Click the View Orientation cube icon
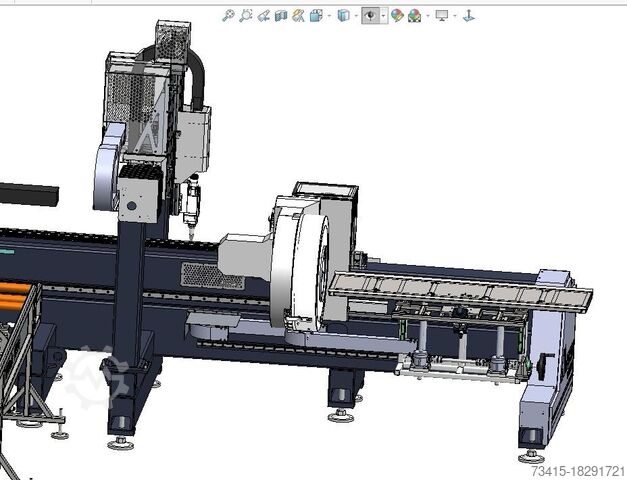 pos(315,15)
